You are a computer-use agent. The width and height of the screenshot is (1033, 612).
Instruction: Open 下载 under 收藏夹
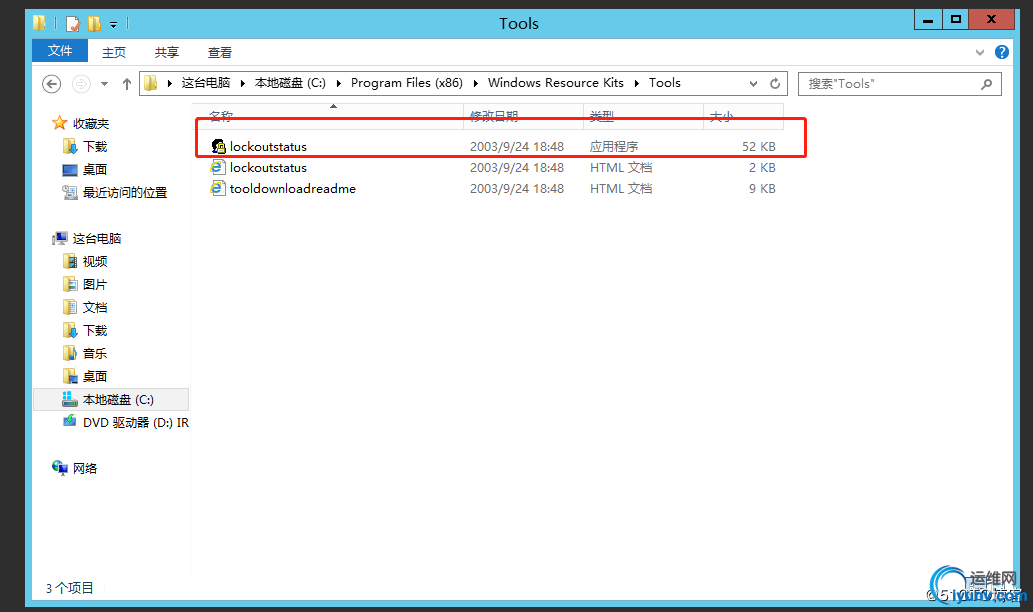95,146
